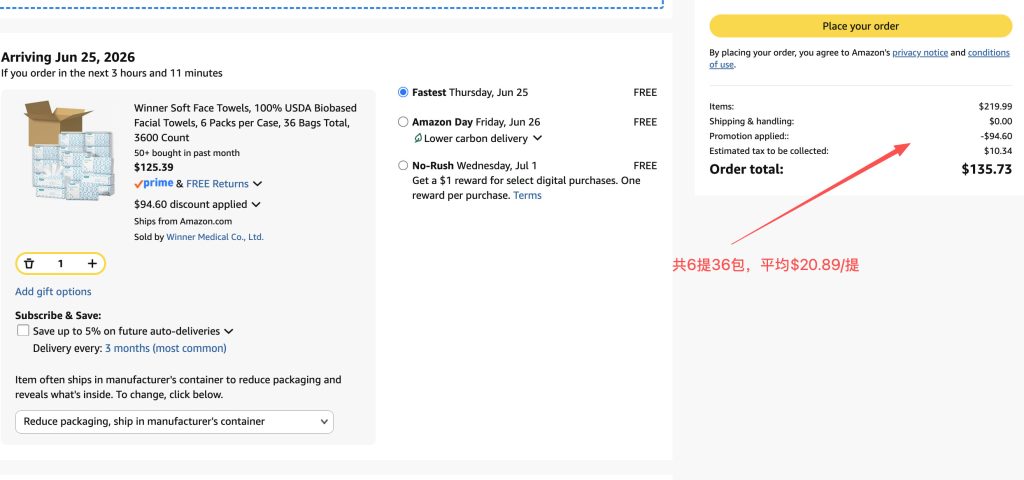The image size is (1024, 480).
Task: Expand Save up to 5% chevron
Action: [229, 332]
